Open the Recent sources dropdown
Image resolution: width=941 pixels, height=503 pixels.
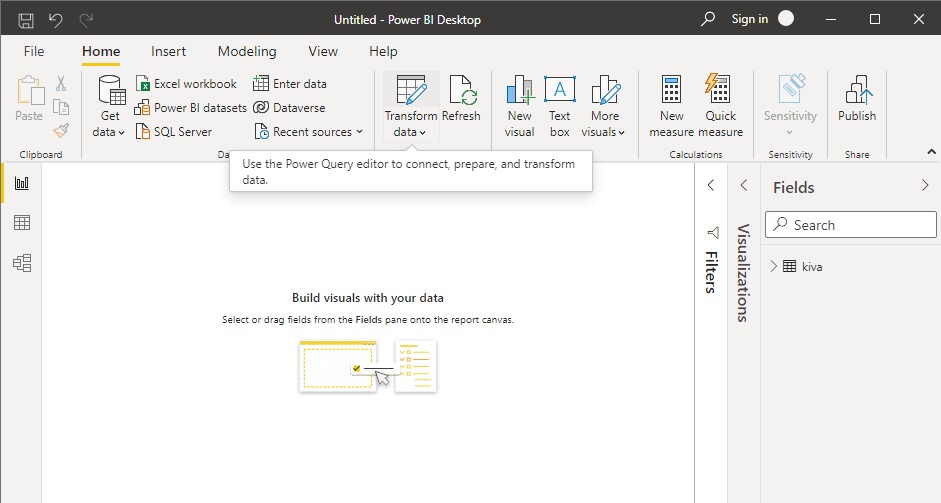[308, 132]
